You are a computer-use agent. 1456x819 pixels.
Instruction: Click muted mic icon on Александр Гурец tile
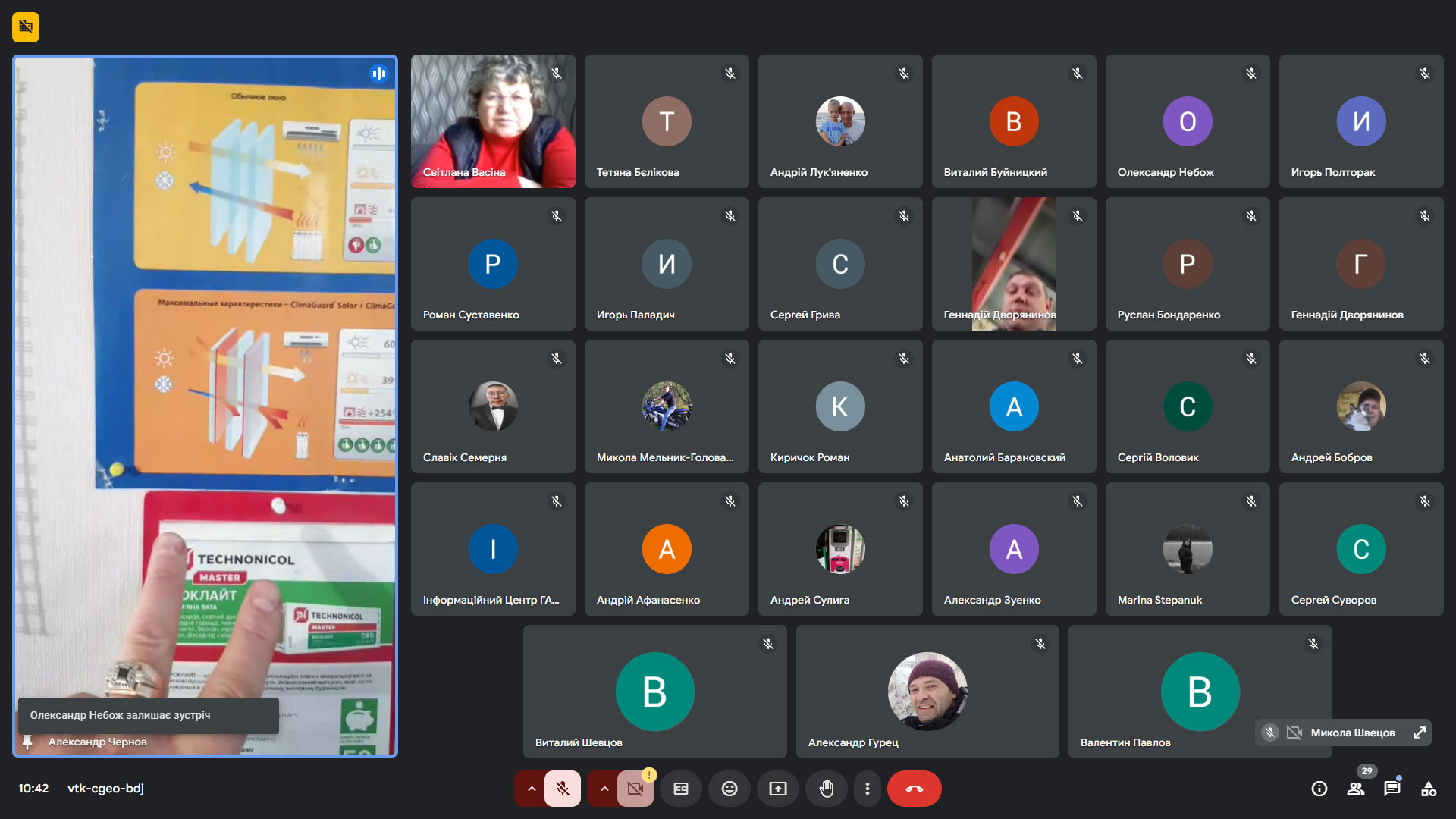click(x=1040, y=644)
